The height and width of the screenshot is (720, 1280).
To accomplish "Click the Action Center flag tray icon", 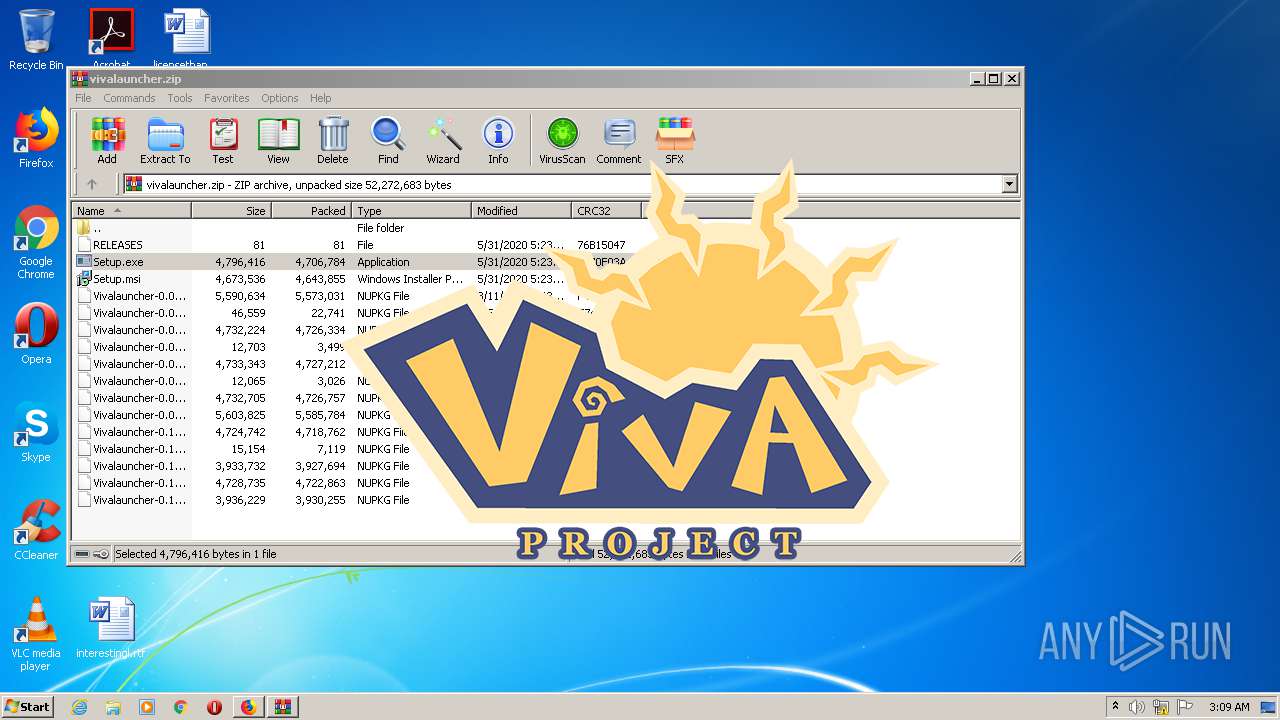I will click(1185, 707).
